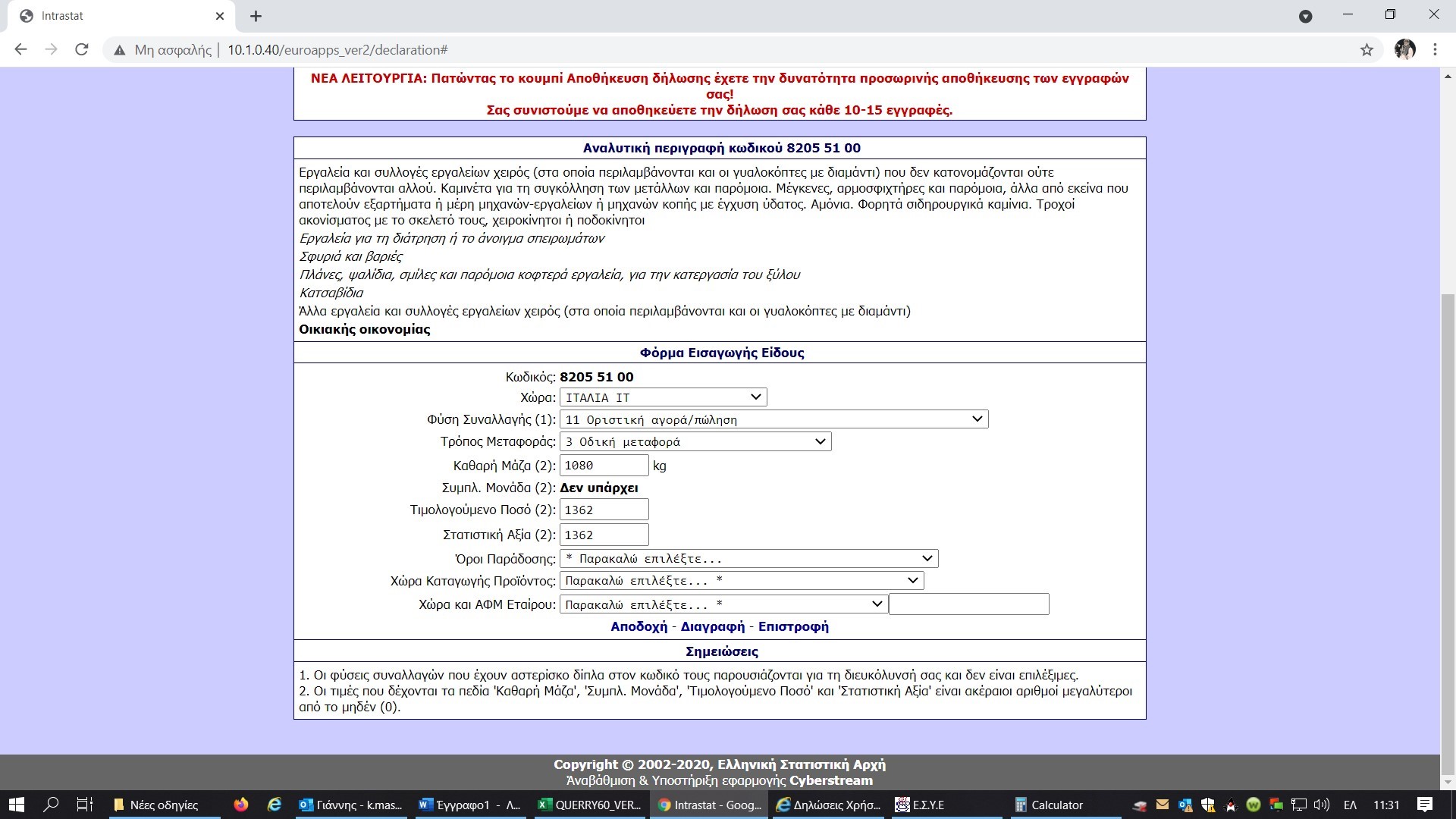This screenshot has width=1456, height=819.
Task: Select the Intrastat browser tab
Action: click(114, 16)
